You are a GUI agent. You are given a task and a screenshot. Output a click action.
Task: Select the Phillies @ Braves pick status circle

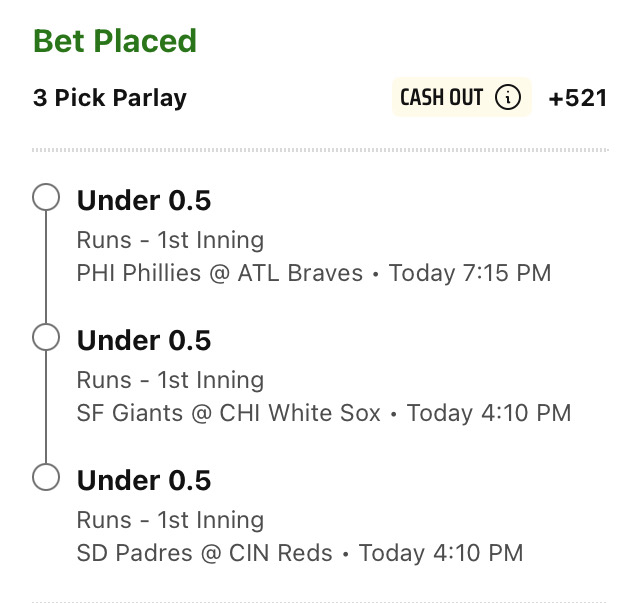46,197
